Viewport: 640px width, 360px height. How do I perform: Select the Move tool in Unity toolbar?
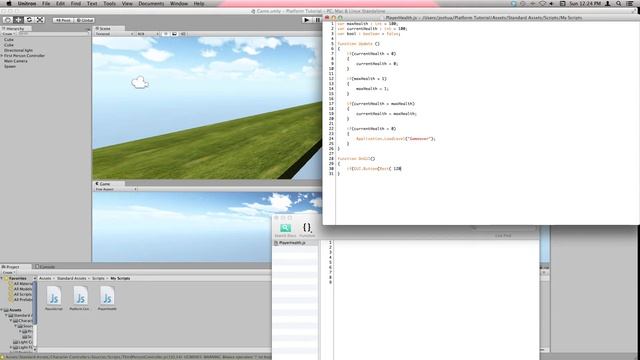tap(18, 20)
